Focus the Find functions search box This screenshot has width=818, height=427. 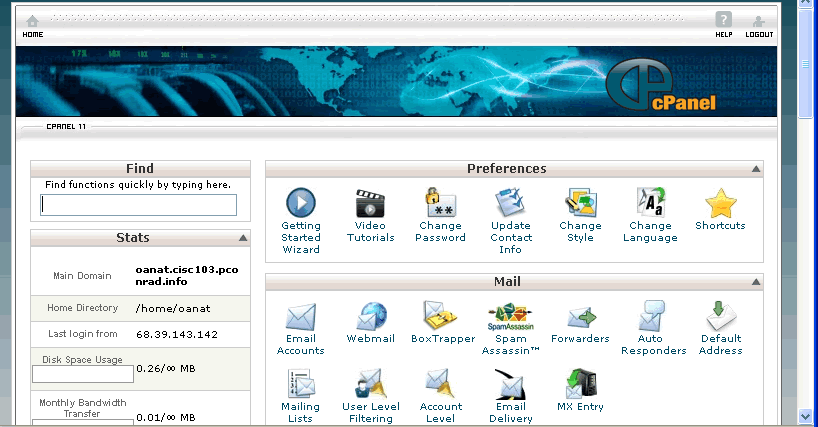point(138,205)
